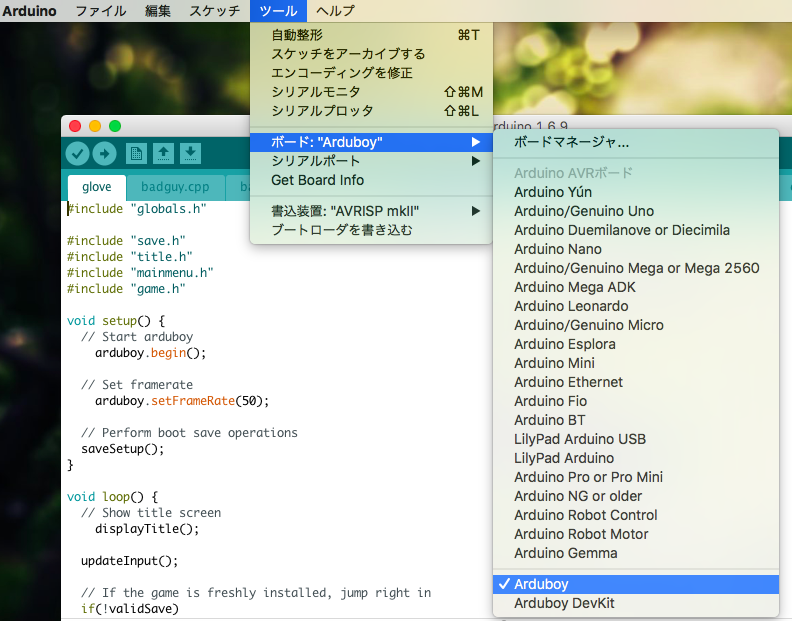
Task: Select Arduino BT board
Action: coord(636,420)
